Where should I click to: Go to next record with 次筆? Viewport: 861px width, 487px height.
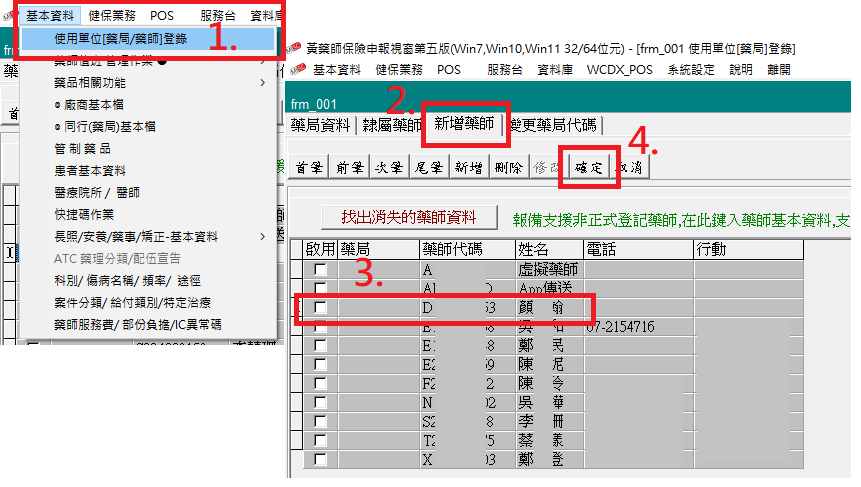[x=389, y=167]
